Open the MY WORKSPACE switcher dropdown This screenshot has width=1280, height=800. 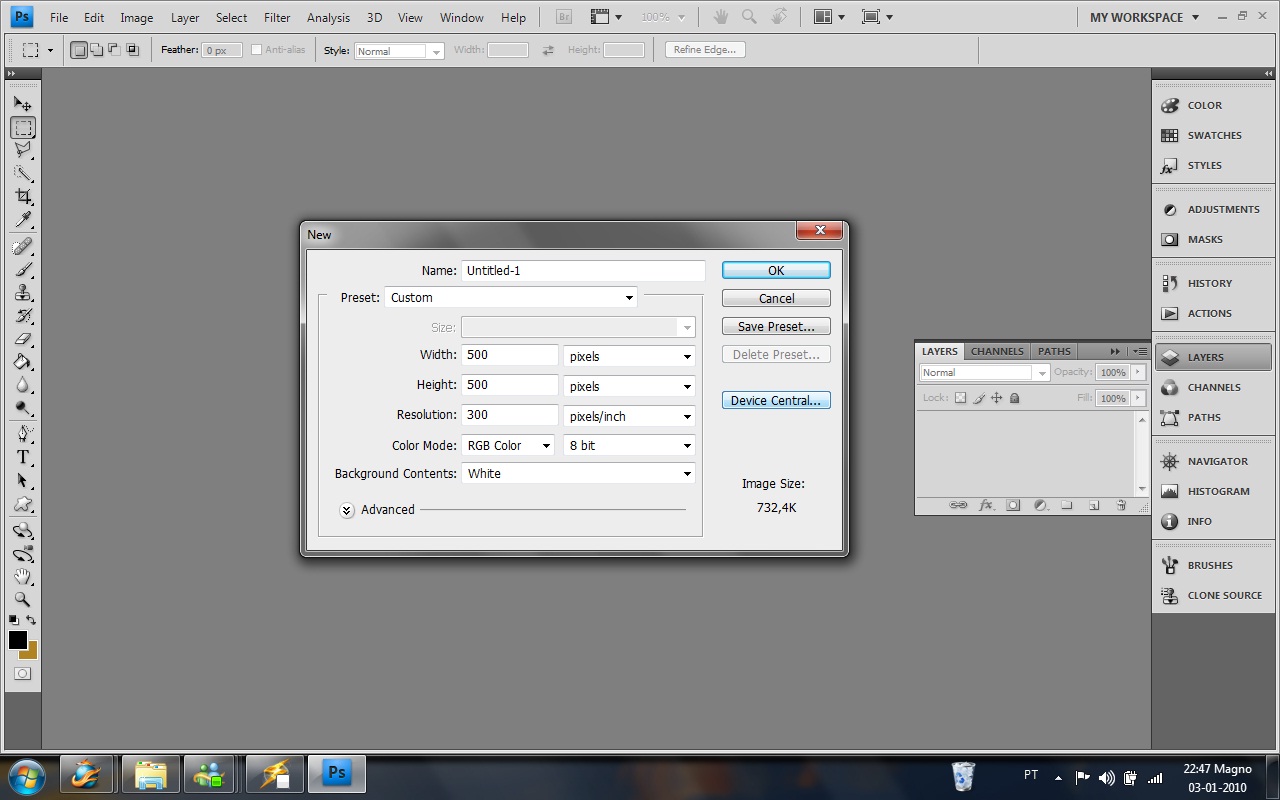point(1145,17)
